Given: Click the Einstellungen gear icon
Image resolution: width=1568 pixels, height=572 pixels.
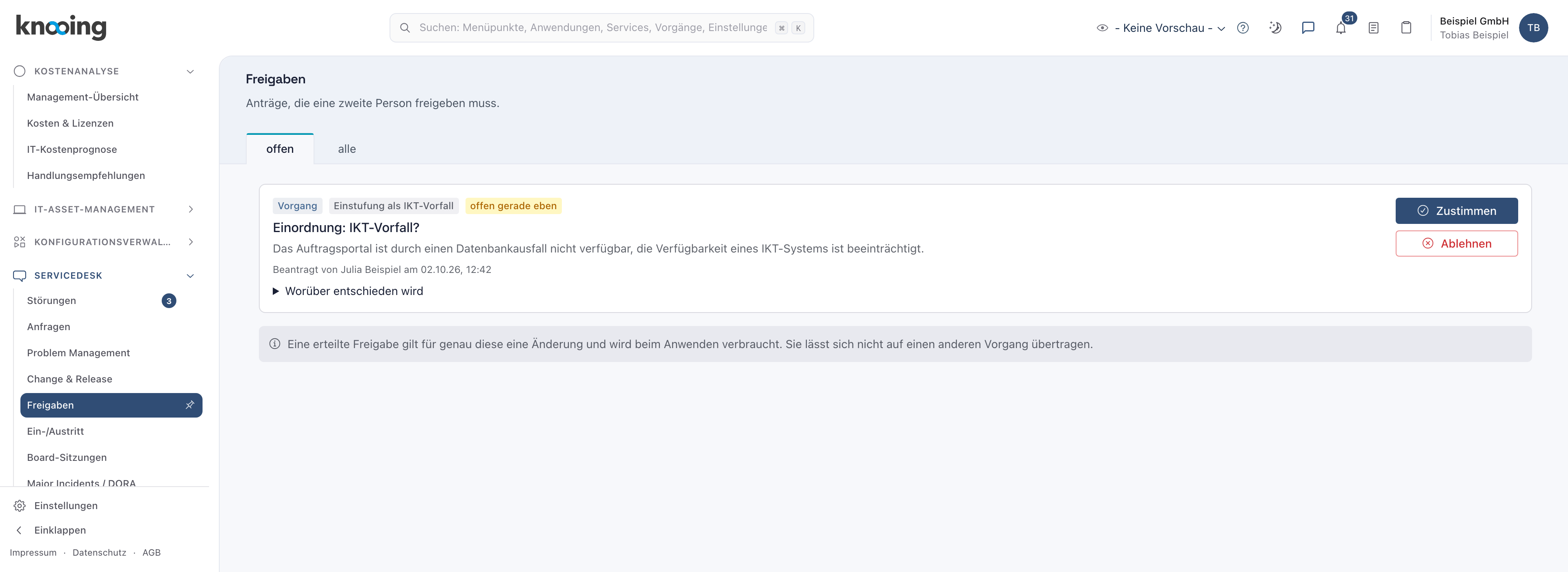Looking at the screenshot, I should (20, 505).
